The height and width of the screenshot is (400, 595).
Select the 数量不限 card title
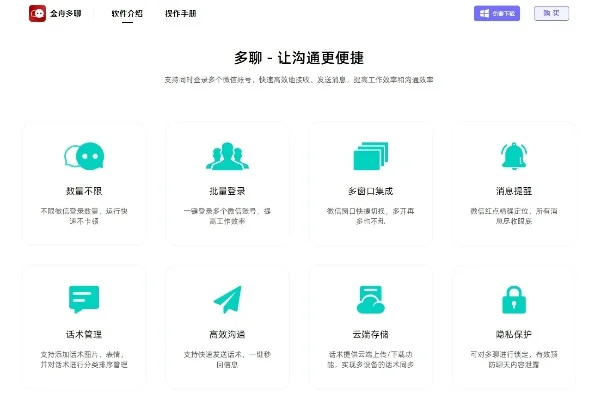tap(84, 191)
